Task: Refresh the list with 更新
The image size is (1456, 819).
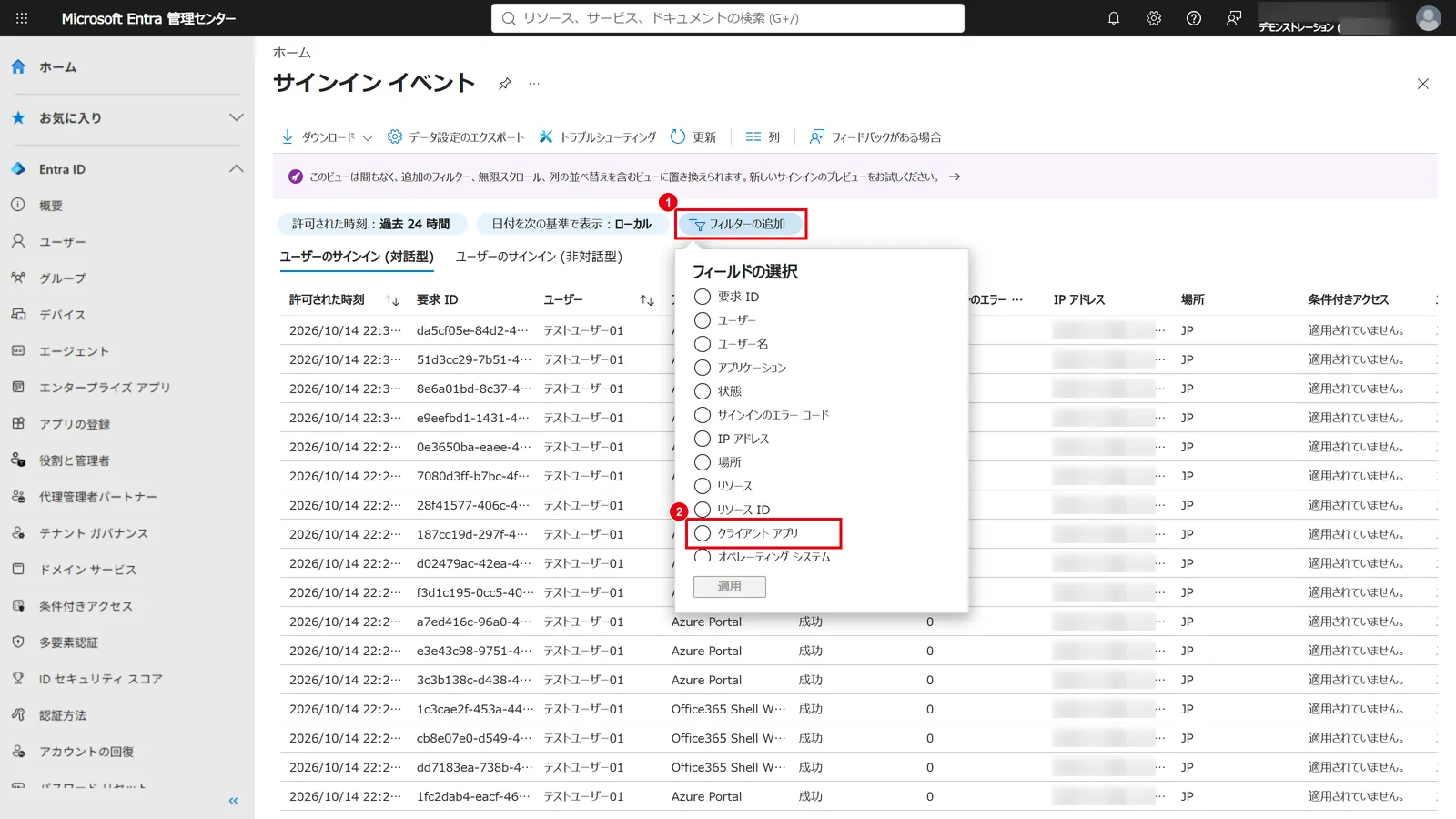Action: 693,137
